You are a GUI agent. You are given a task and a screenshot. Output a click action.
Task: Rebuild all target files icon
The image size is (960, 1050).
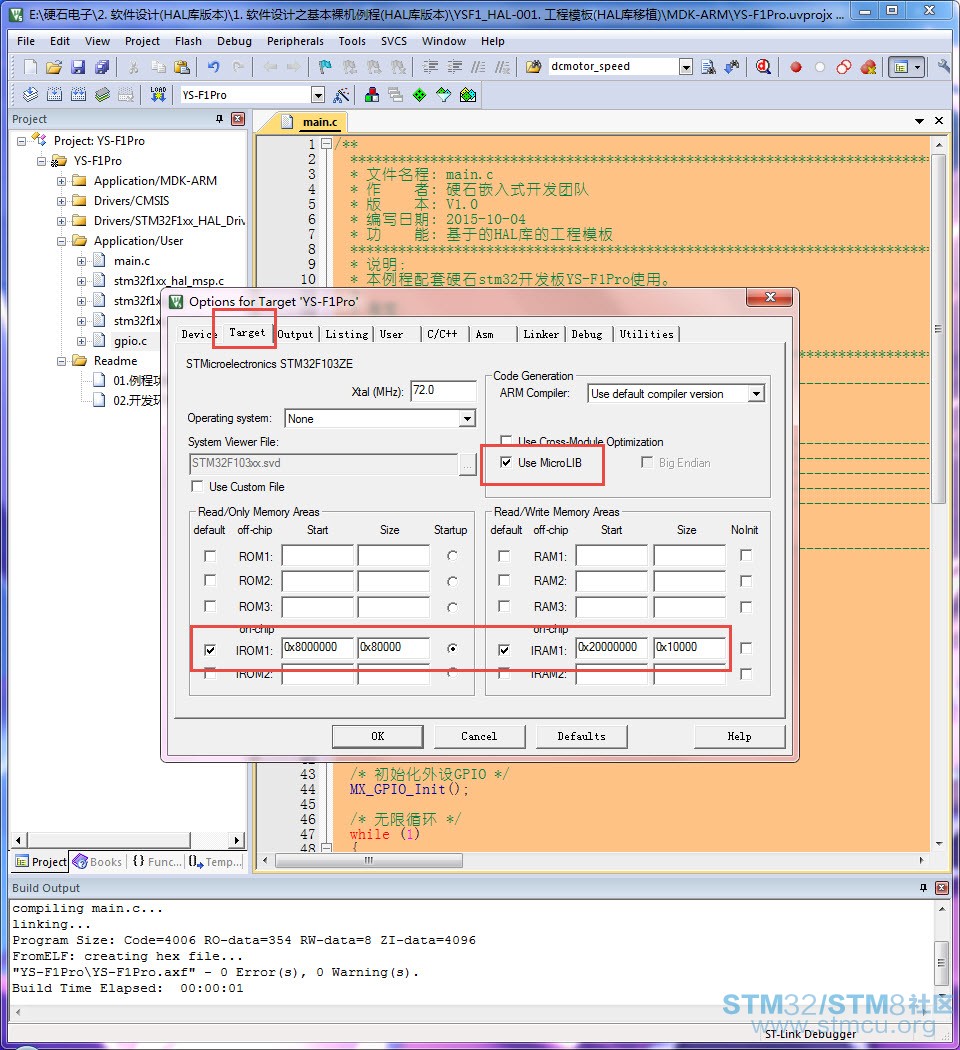(x=78, y=95)
